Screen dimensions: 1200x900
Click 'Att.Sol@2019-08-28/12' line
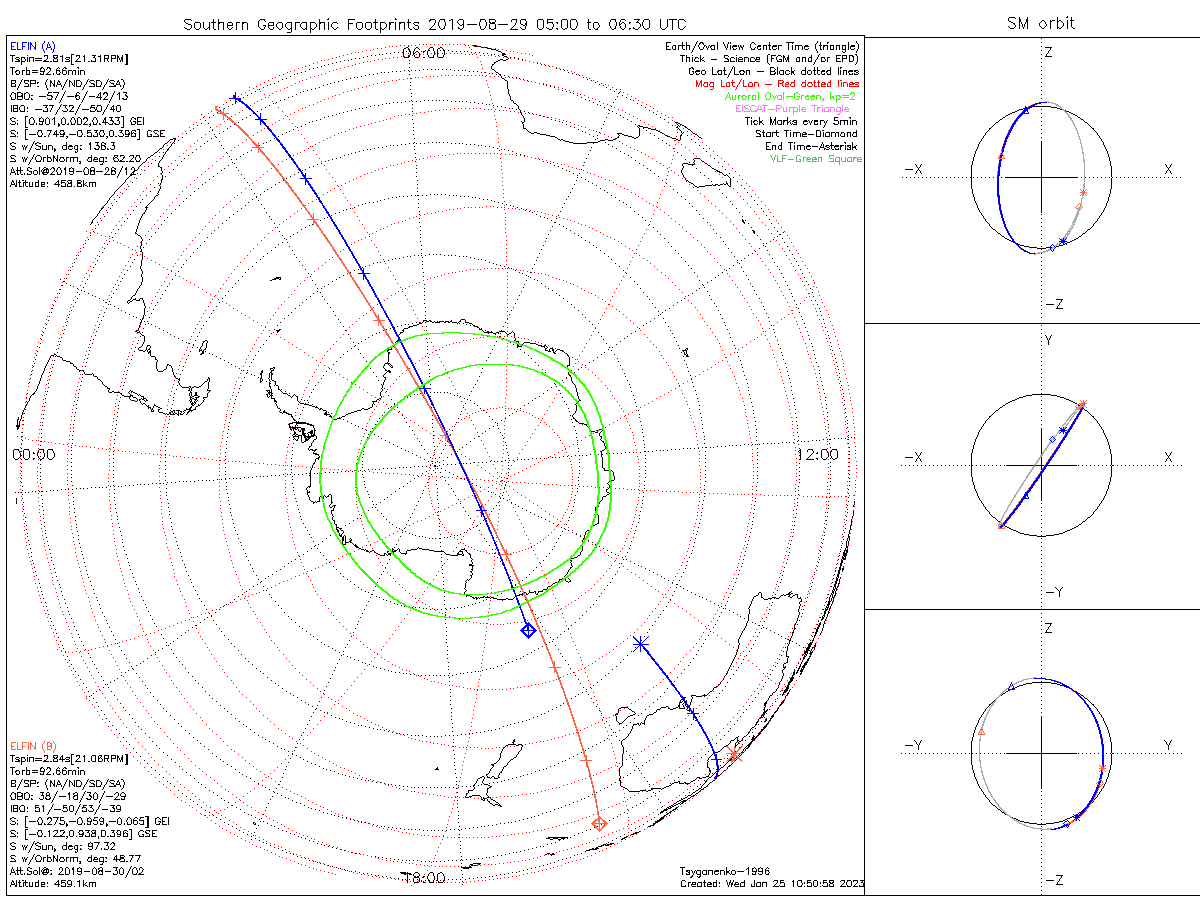pyautogui.click(x=73, y=171)
